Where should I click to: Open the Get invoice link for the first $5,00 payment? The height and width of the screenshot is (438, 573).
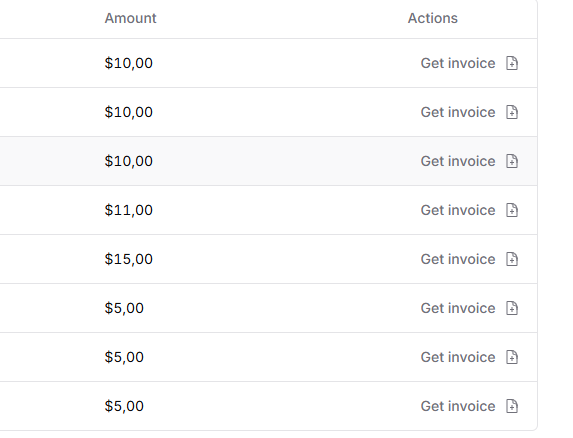coord(458,308)
